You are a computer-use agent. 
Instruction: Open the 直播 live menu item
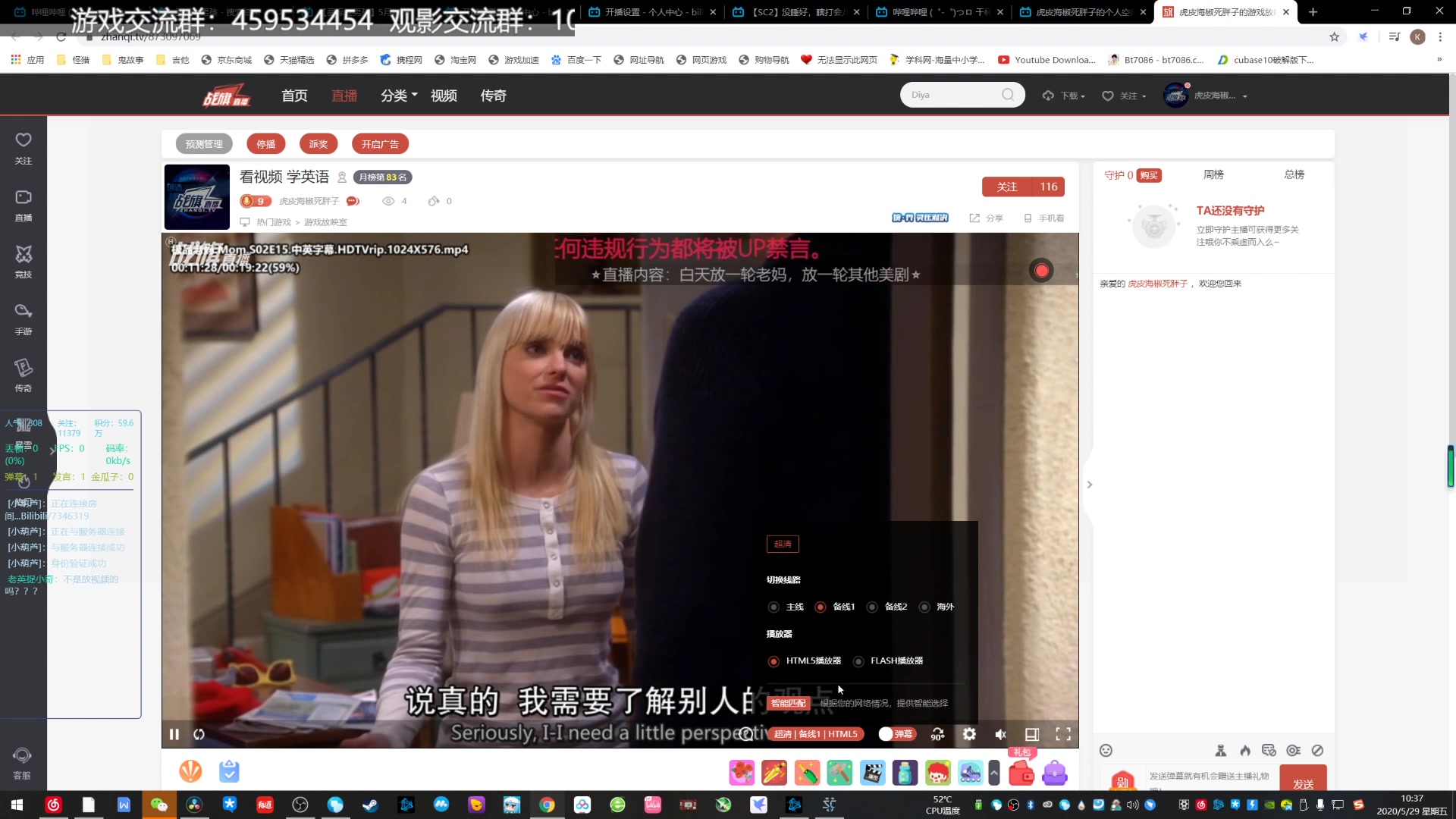coord(344,96)
